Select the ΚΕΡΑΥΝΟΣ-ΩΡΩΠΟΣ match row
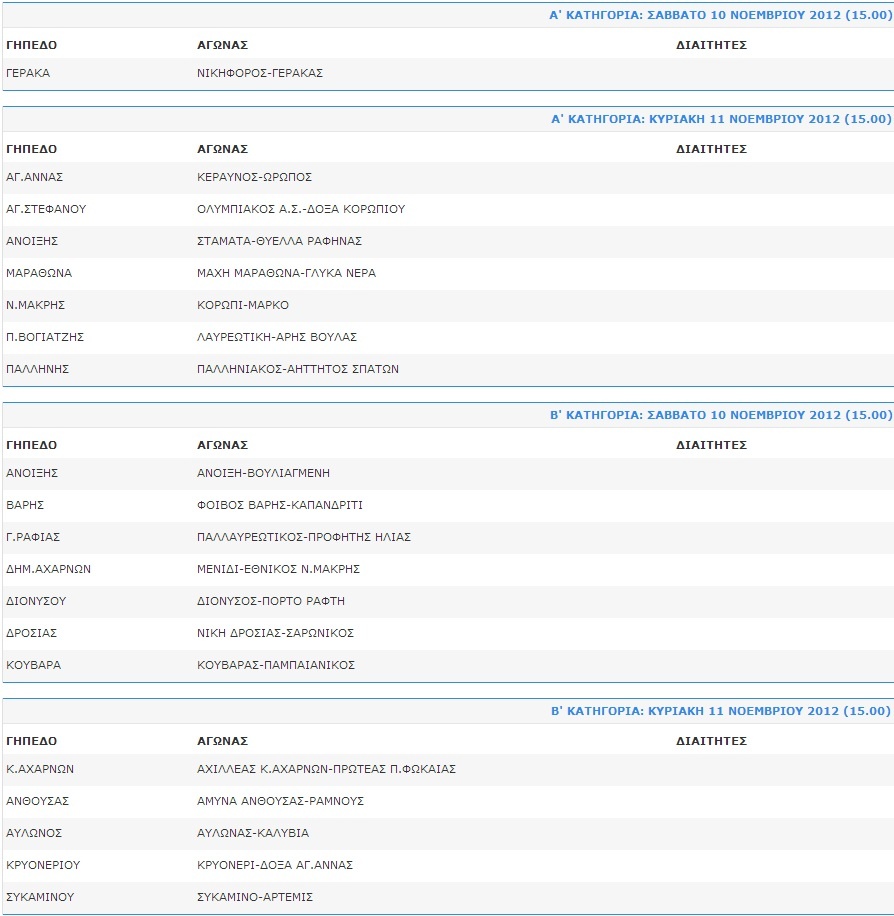Image resolution: width=894 pixels, height=916 pixels. click(448, 177)
